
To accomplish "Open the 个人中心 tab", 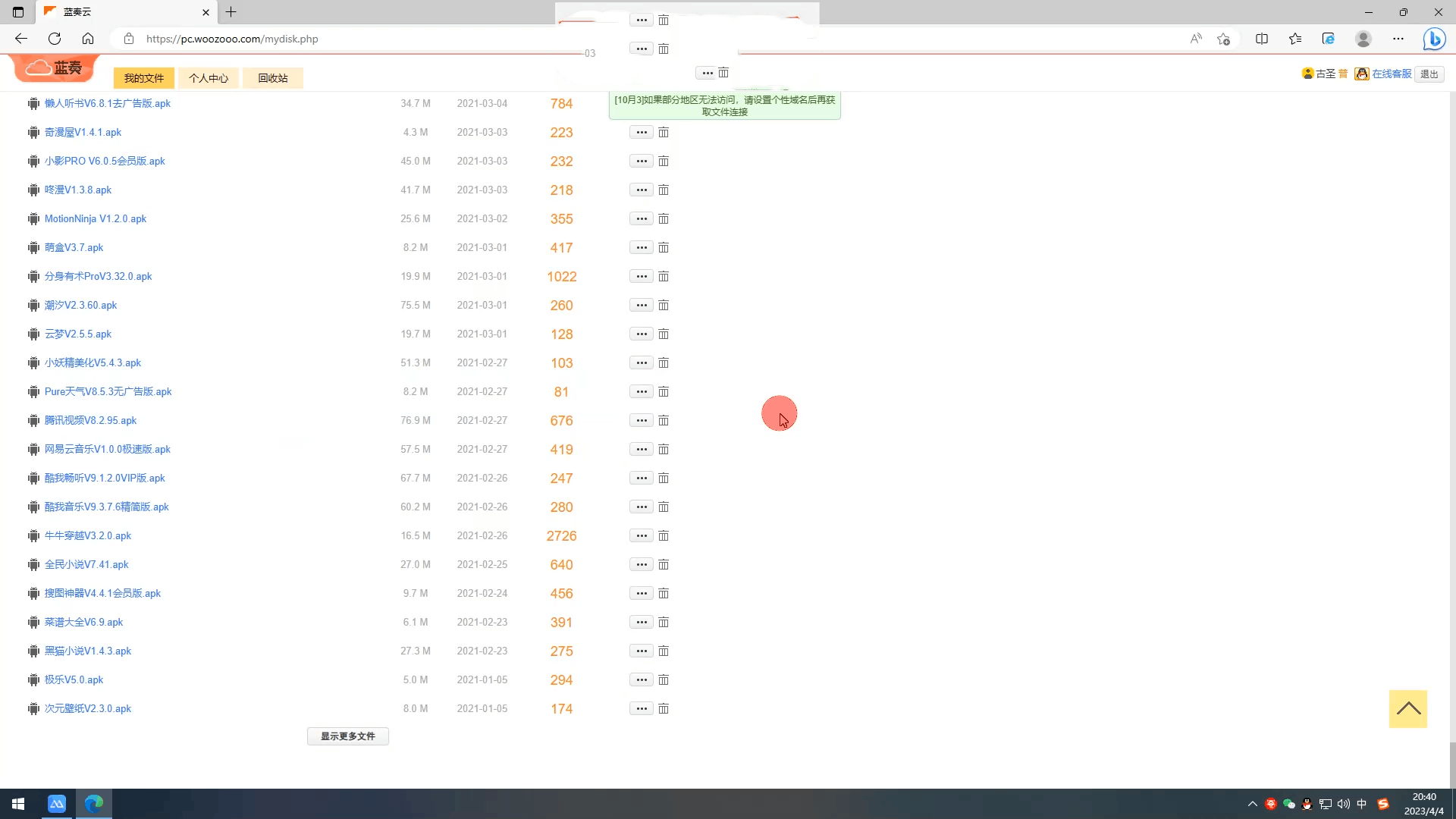I will 209,78.
